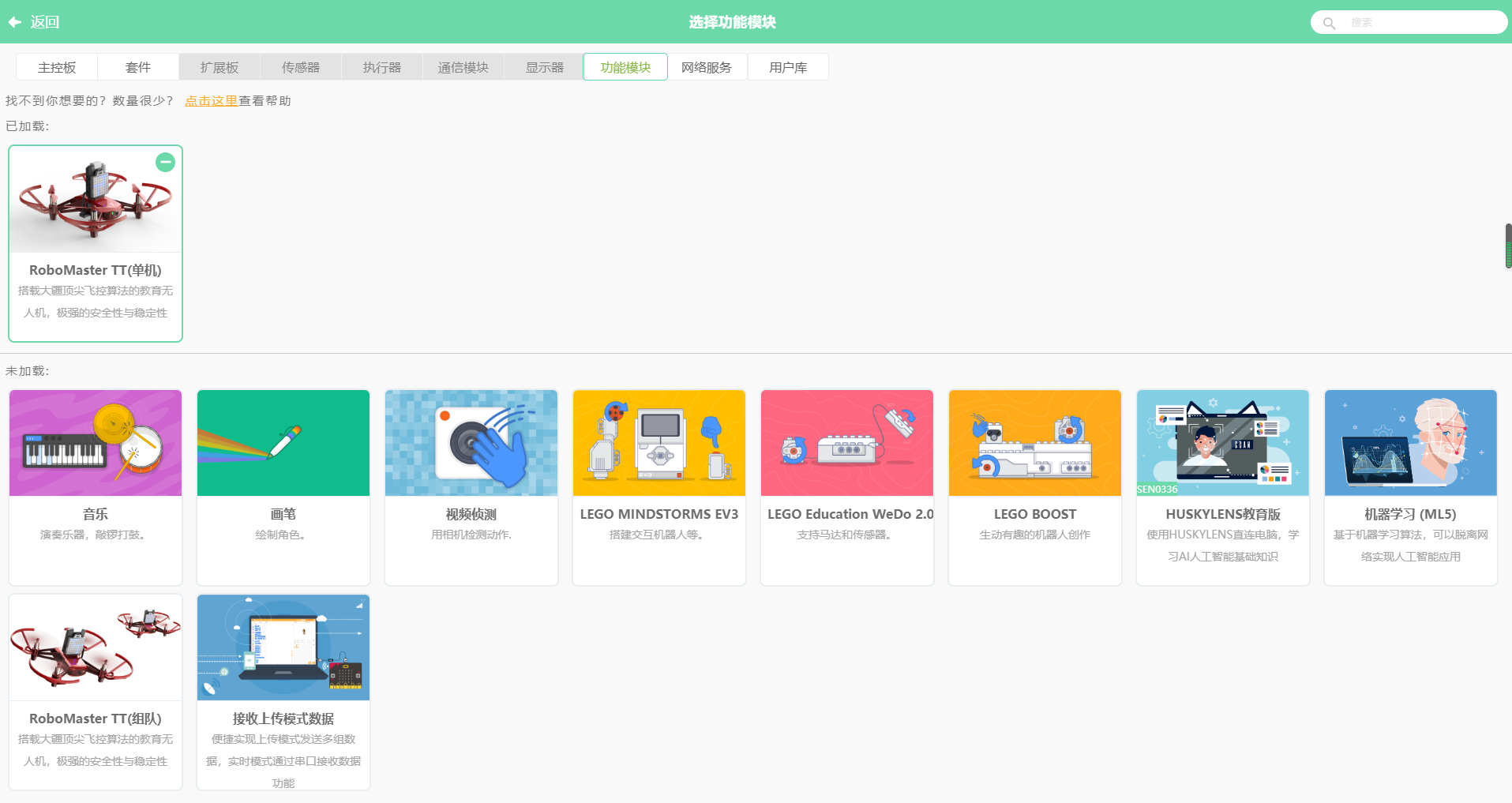1512x803 pixels.
Task: Click the 绘制角色 description text
Action: click(x=281, y=535)
